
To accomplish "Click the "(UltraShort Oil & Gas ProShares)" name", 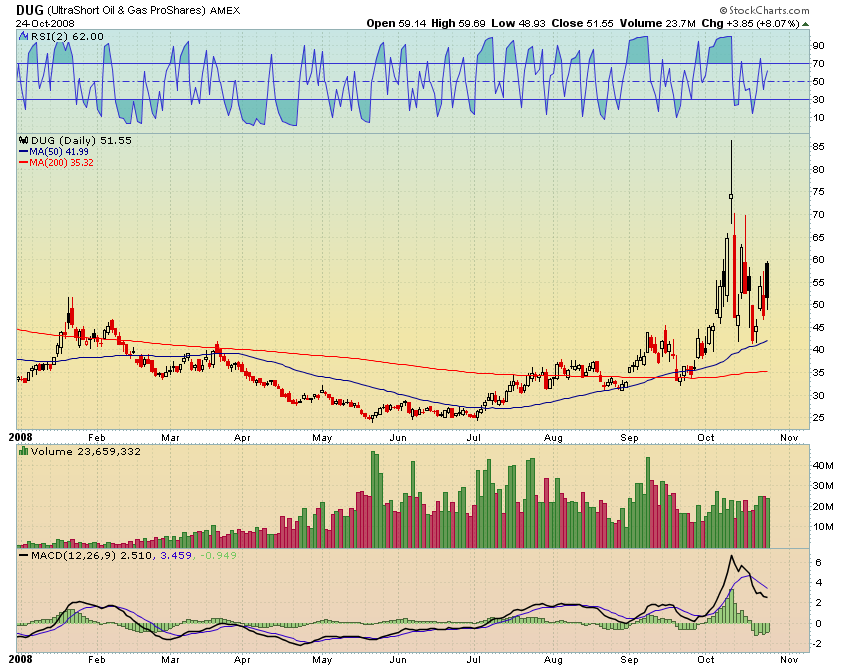I will click(127, 10).
